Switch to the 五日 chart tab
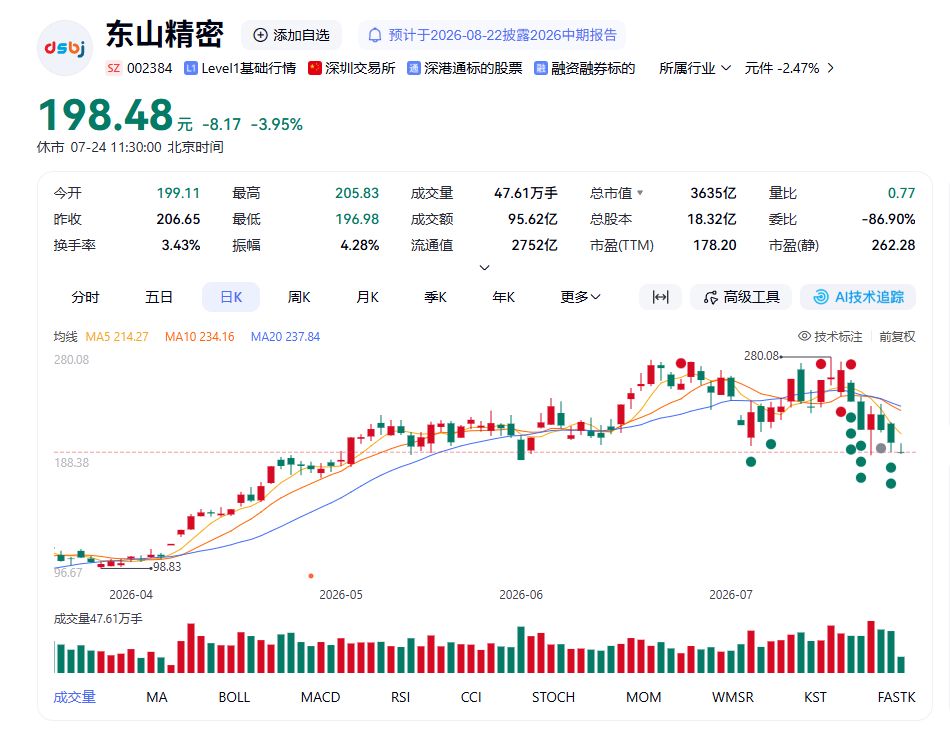Screen dimensions: 950x730 point(159,297)
